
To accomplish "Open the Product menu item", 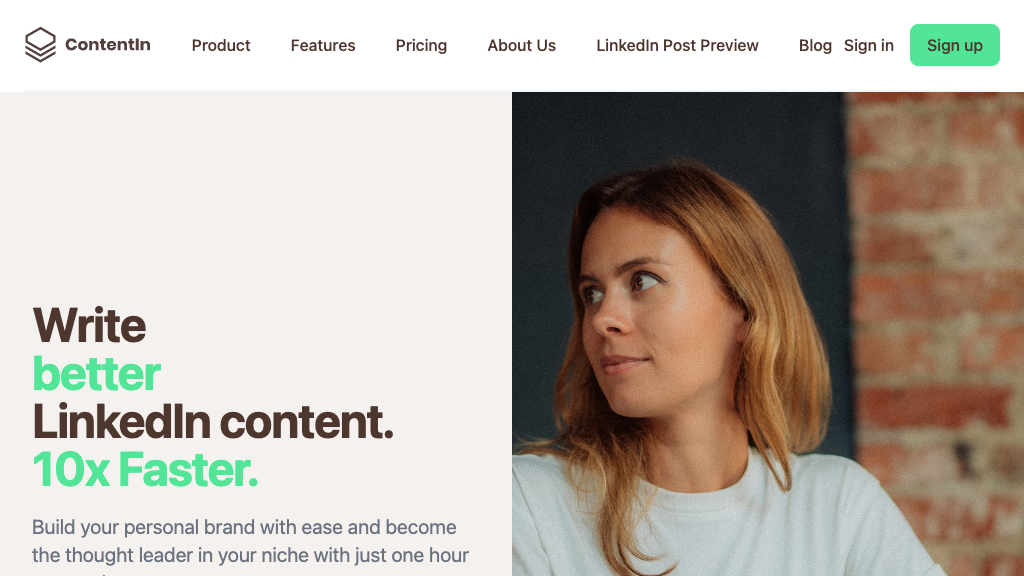I will coord(221,45).
